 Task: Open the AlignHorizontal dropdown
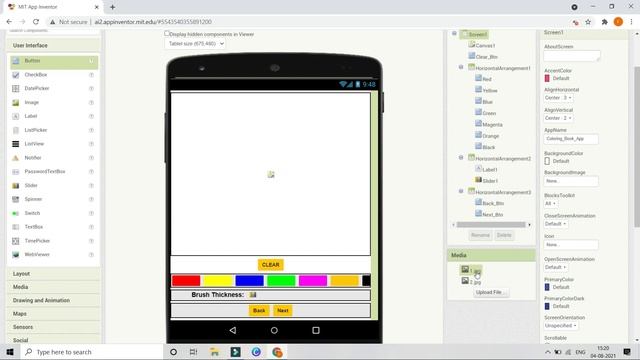point(558,98)
